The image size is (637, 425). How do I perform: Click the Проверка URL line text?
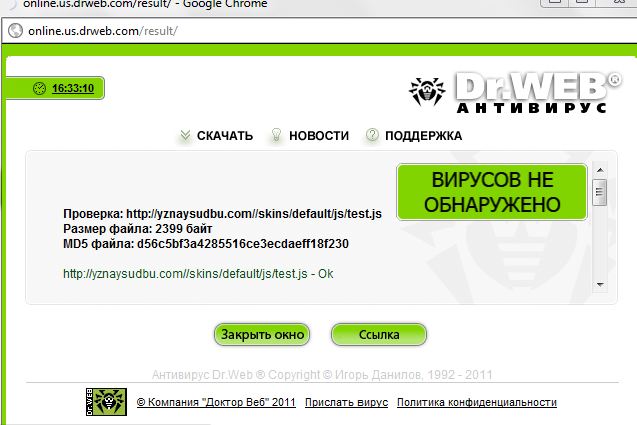coord(222,214)
